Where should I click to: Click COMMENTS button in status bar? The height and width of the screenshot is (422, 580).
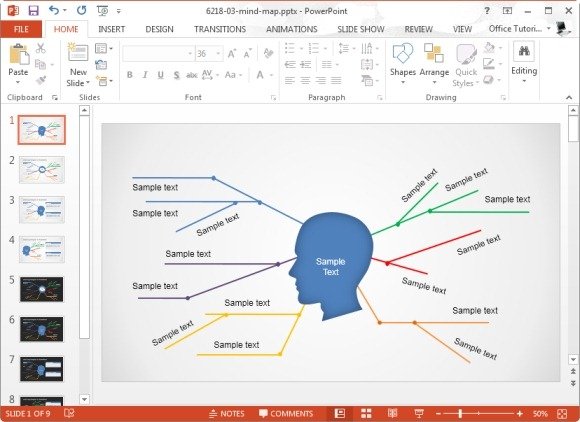pos(286,413)
